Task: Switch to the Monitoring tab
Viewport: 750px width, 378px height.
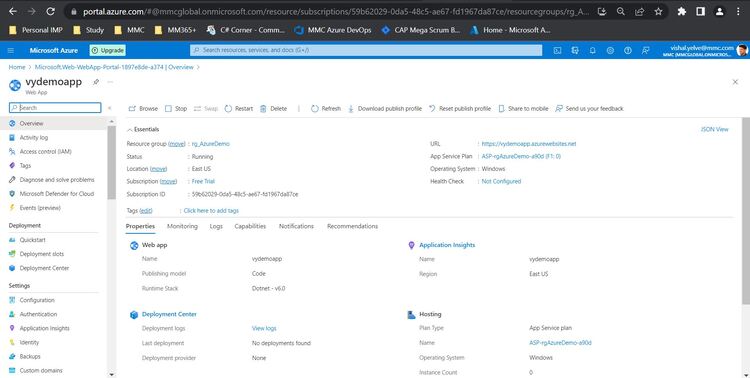Action: [x=182, y=226]
